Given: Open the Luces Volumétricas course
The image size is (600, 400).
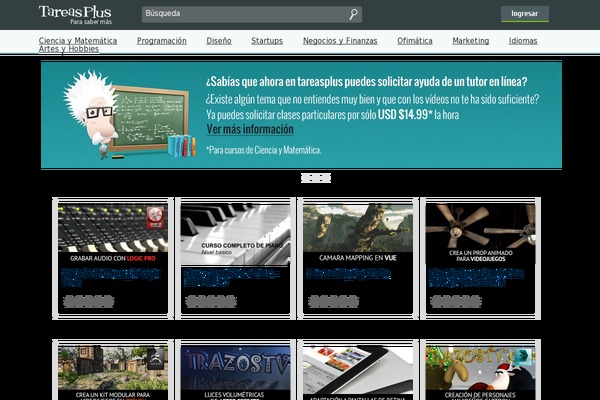Looking at the screenshot, I should click(x=235, y=370).
